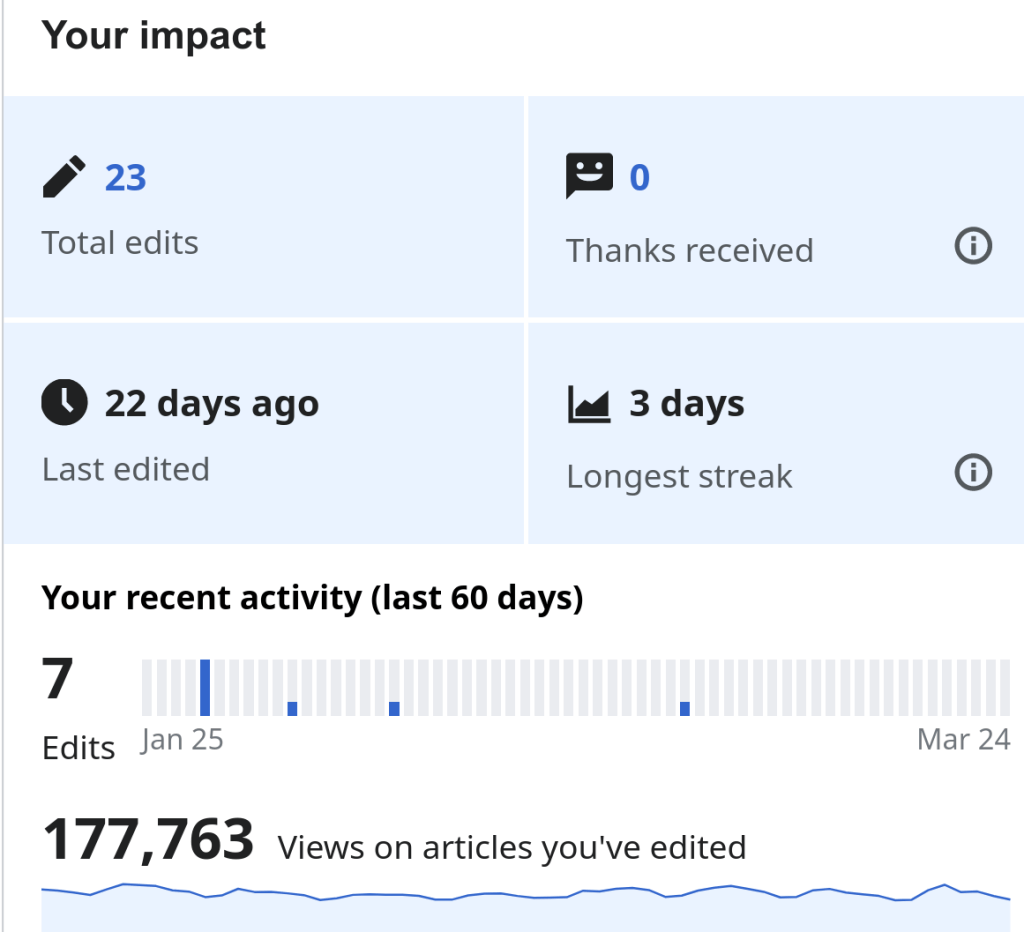Open info icon beside Longest streak
1024x932 pixels.
(x=973, y=472)
